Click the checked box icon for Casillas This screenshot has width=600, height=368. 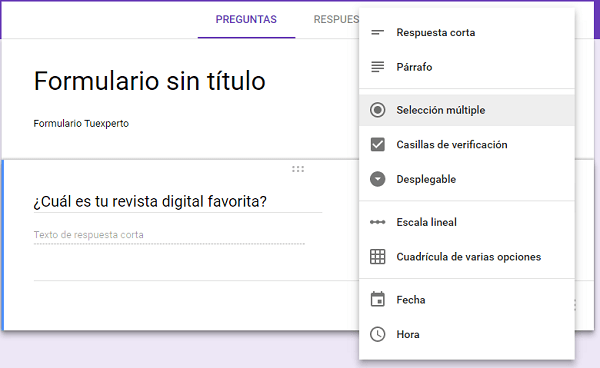coord(377,145)
